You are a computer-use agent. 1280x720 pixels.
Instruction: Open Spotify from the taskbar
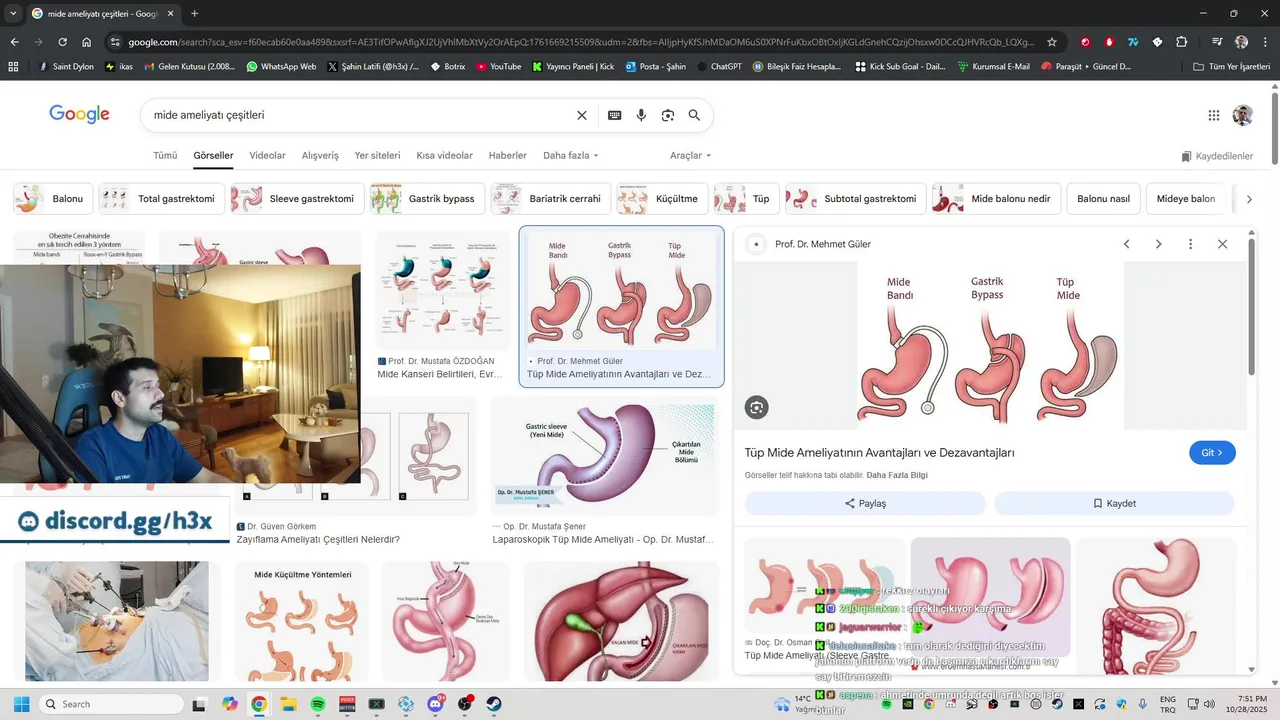[x=318, y=704]
